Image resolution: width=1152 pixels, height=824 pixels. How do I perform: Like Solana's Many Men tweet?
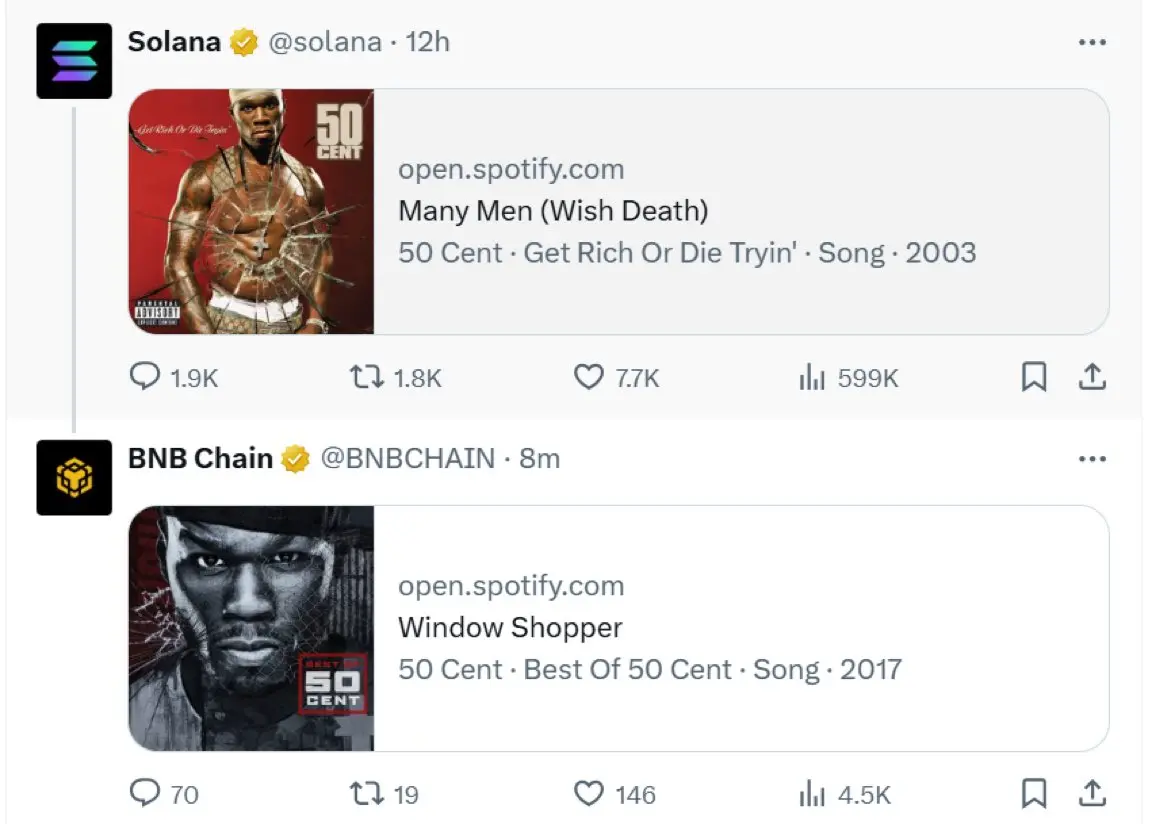tap(589, 377)
